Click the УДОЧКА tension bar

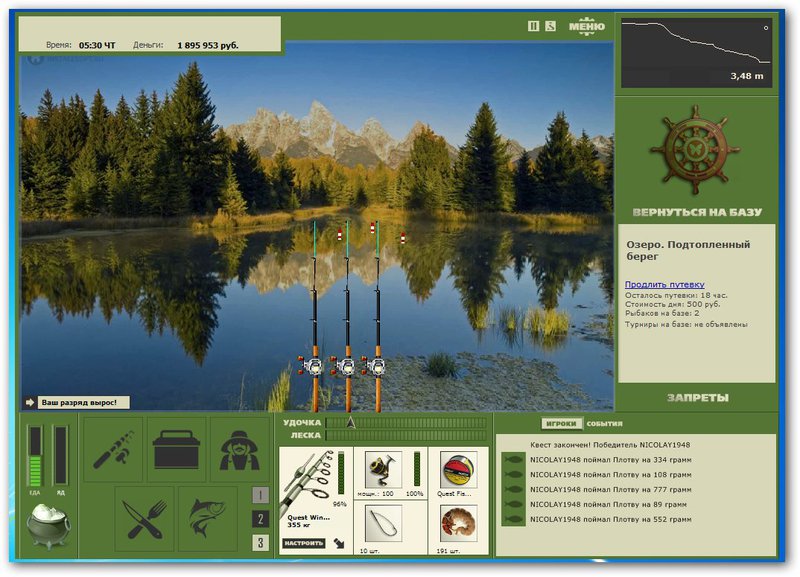point(406,423)
